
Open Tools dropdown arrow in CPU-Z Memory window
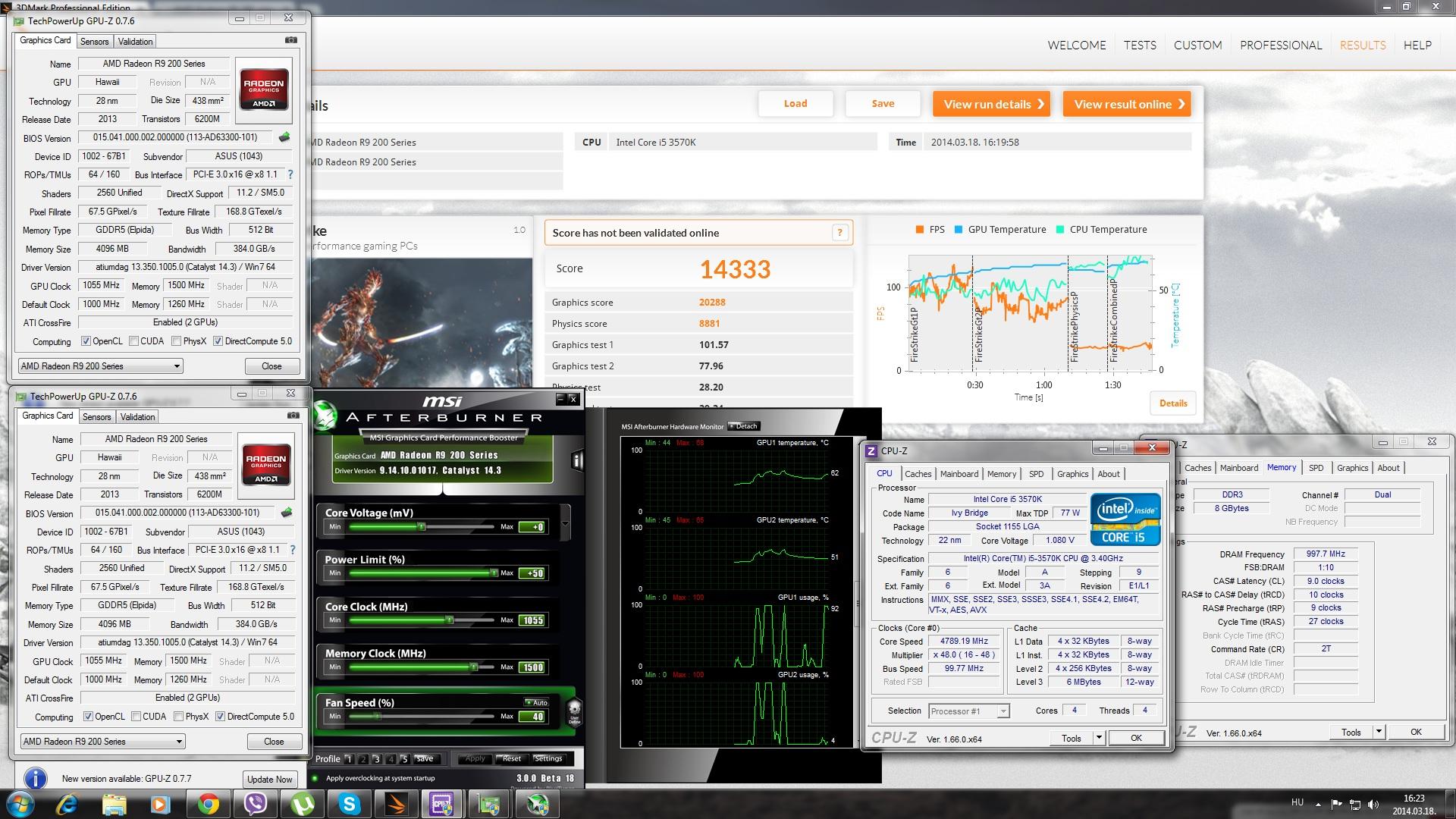tap(1379, 732)
